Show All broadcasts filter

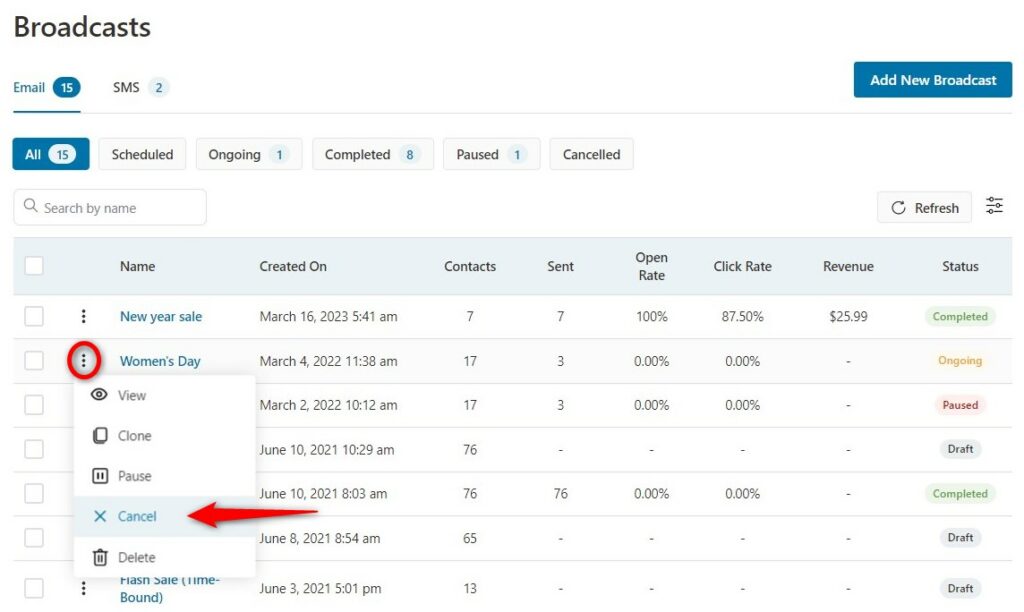click(x=51, y=154)
